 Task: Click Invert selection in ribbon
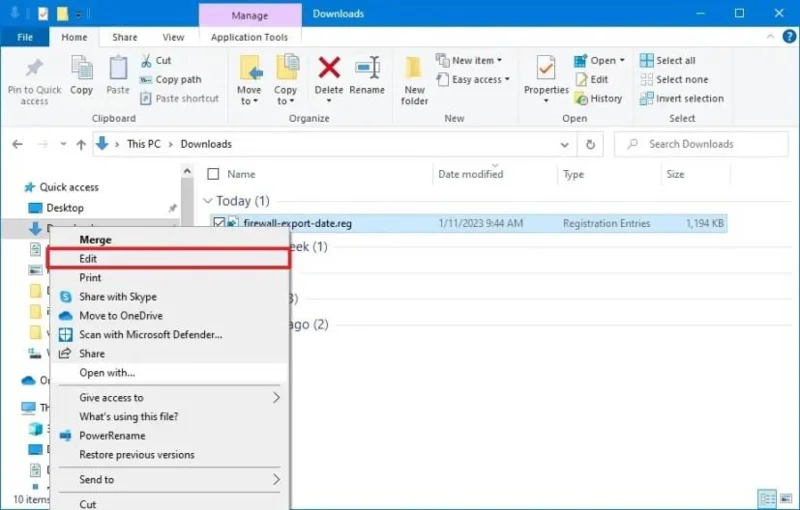(682, 98)
